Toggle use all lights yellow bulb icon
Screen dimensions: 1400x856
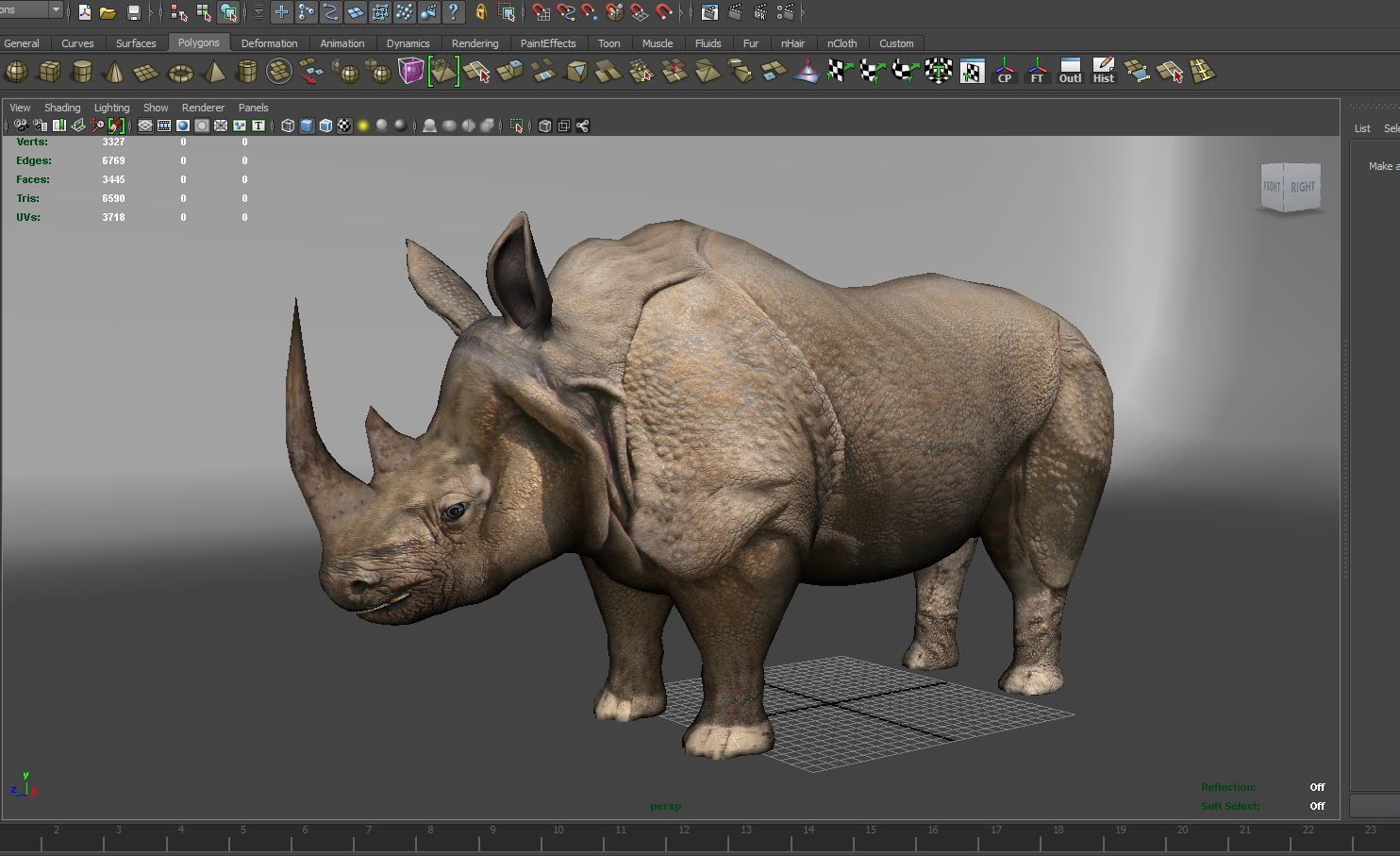coord(363,126)
